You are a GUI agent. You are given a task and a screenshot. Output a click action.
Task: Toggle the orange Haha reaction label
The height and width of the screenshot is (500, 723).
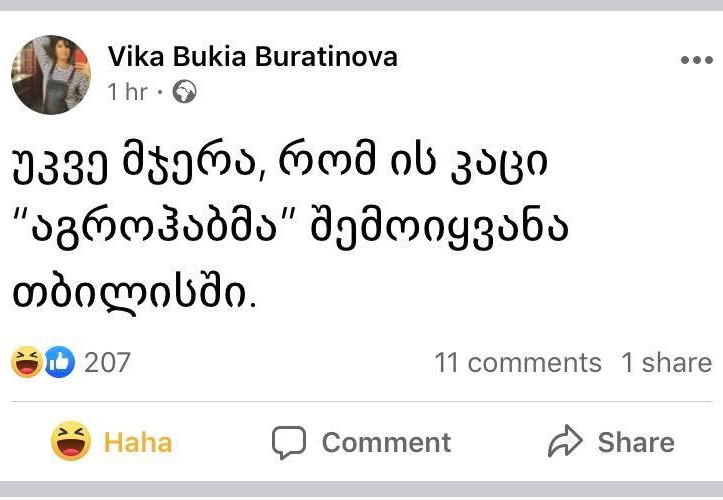point(138,442)
